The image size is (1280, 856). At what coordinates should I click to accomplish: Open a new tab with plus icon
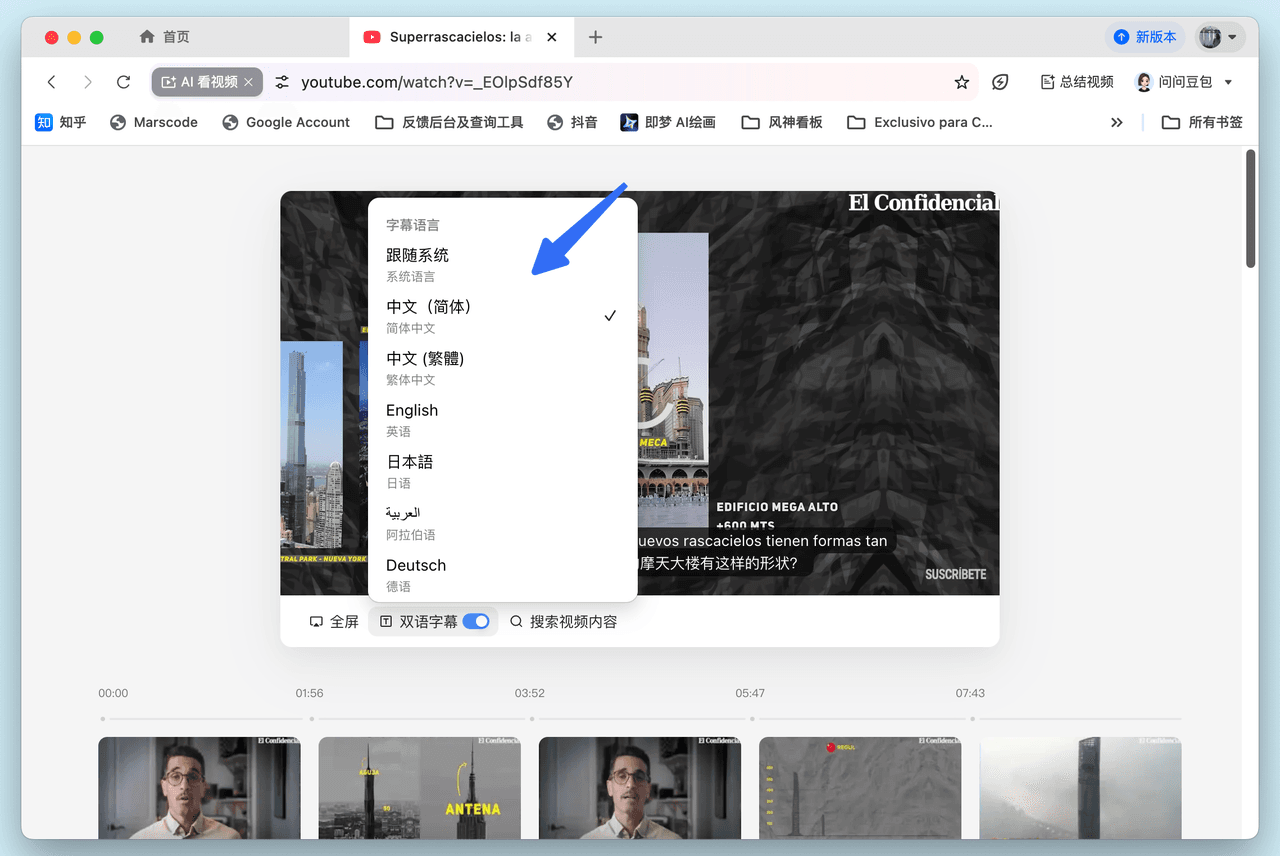click(595, 37)
